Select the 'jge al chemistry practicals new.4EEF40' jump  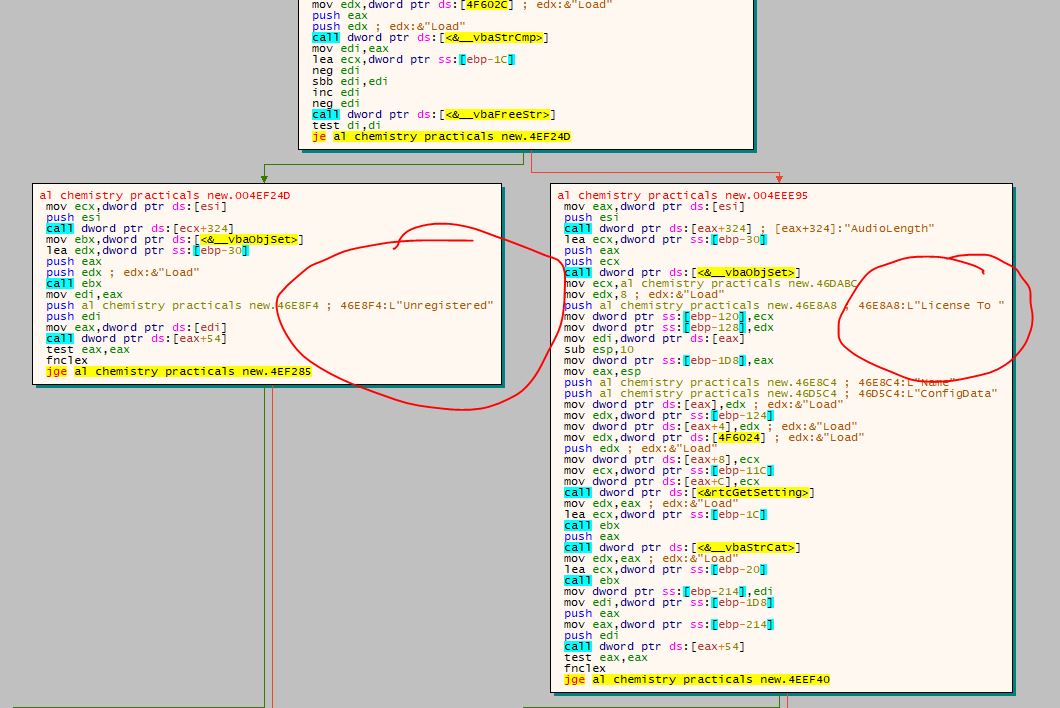tap(696, 680)
